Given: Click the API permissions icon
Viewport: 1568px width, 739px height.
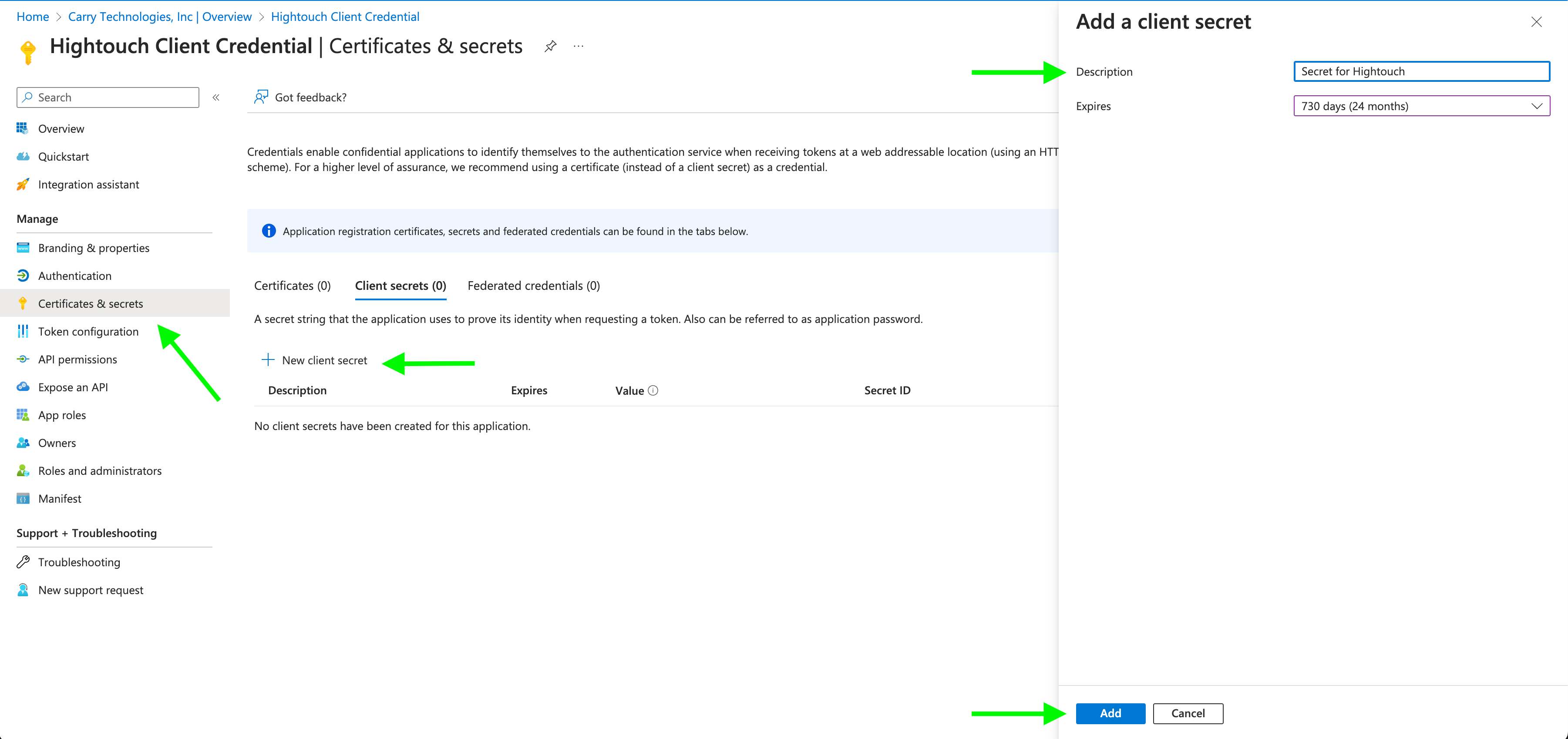Looking at the screenshot, I should 23,359.
